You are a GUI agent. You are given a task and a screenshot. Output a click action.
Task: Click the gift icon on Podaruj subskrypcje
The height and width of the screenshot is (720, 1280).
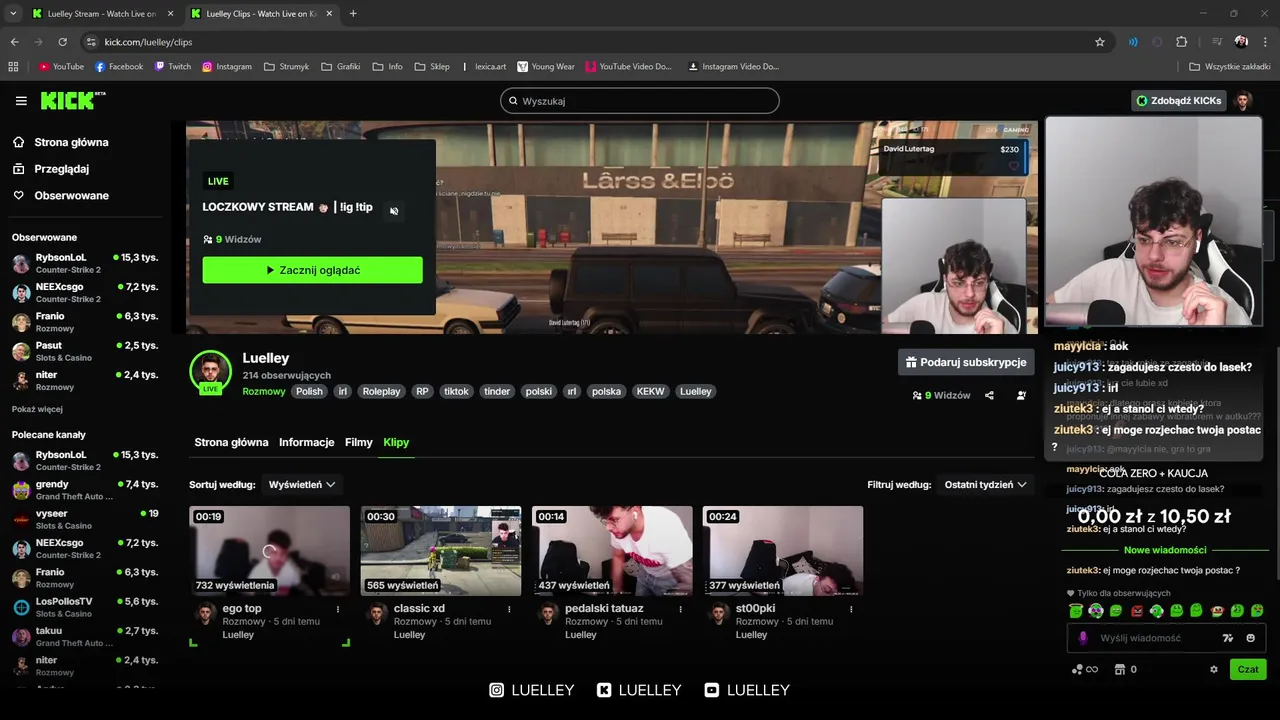pos(911,362)
